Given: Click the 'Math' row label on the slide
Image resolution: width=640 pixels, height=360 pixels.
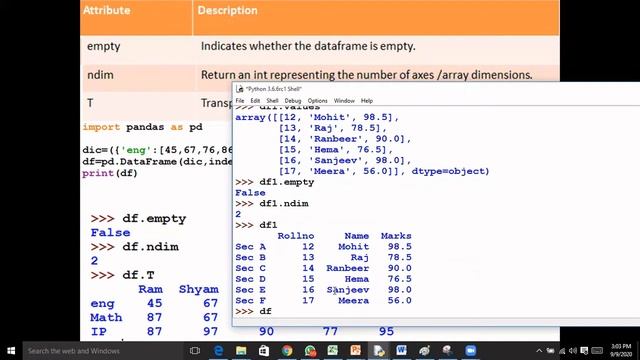Looking at the screenshot, I should click(106, 318).
